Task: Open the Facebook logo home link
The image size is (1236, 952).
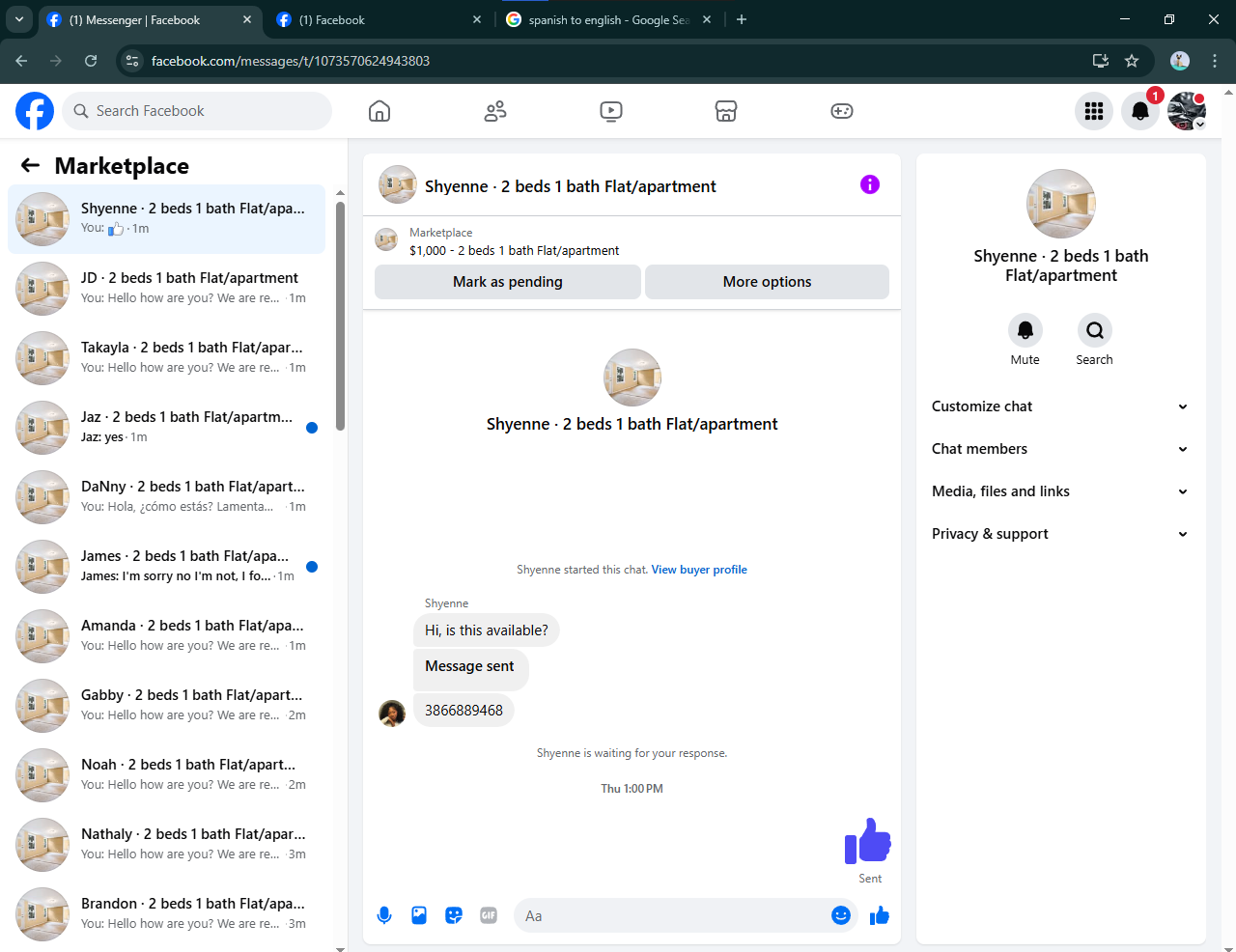Action: (35, 111)
